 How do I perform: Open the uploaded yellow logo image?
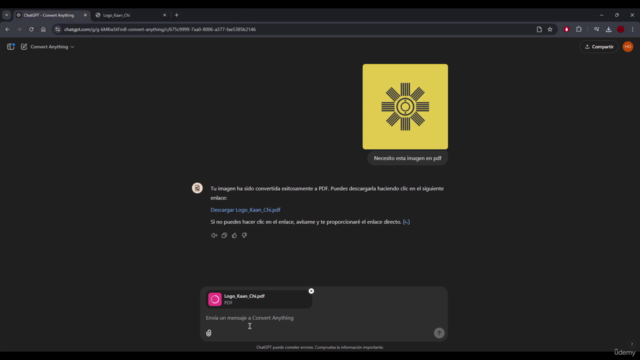(x=405, y=107)
